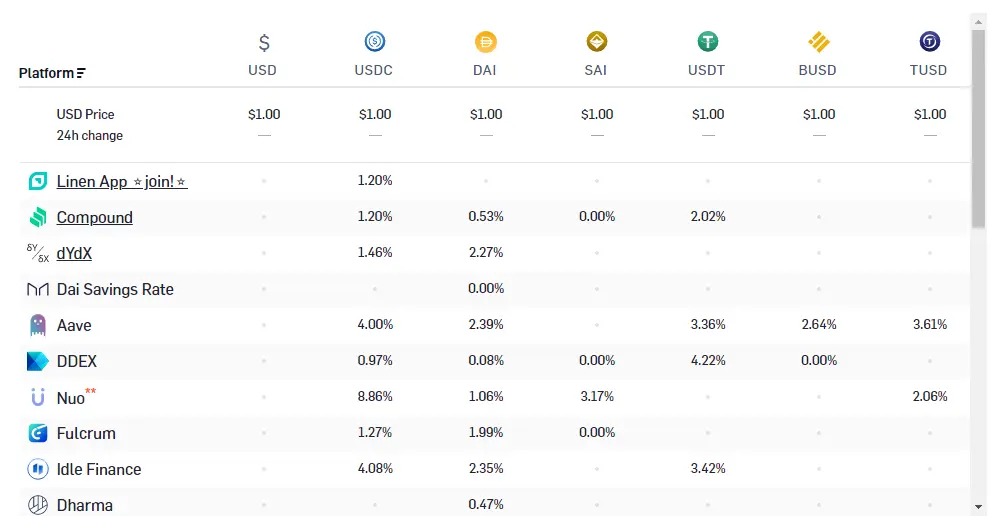991x516 pixels.
Task: Click the BUSD coin icon
Action: tap(818, 42)
